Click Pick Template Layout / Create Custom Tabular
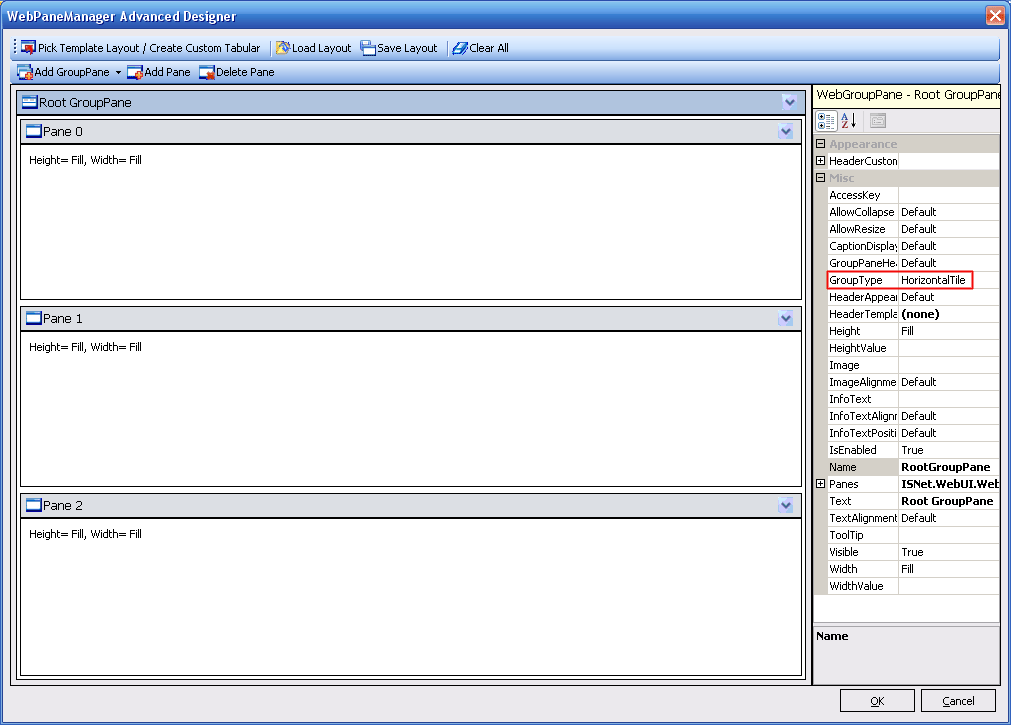1011x725 pixels. [140, 48]
